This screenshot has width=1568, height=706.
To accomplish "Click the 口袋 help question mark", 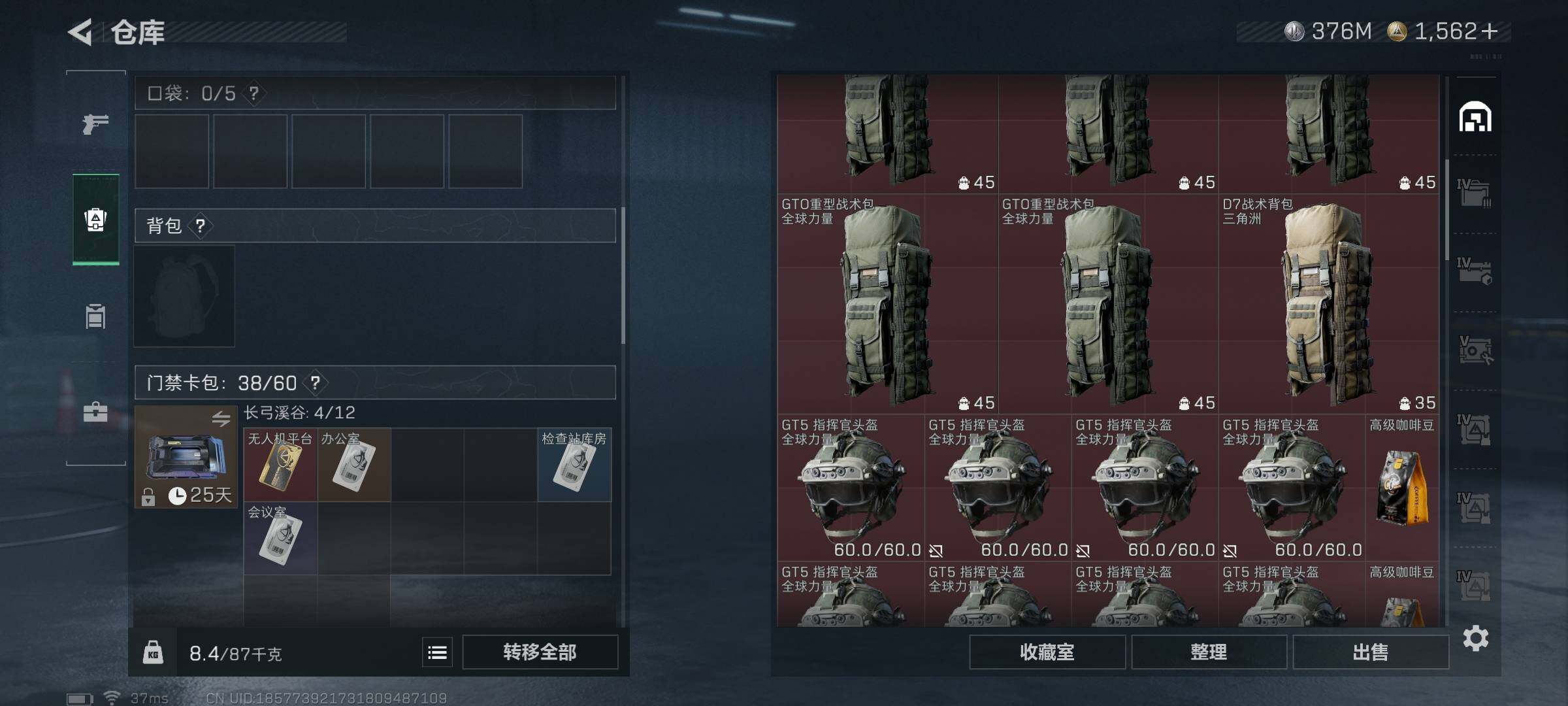I will click(x=254, y=93).
